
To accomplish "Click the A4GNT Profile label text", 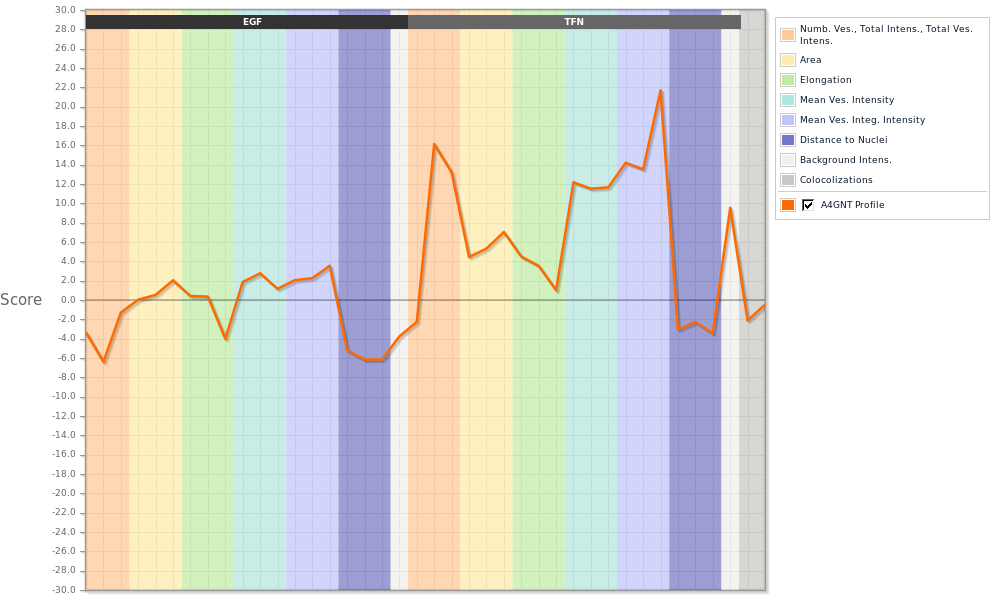I will (x=852, y=205).
